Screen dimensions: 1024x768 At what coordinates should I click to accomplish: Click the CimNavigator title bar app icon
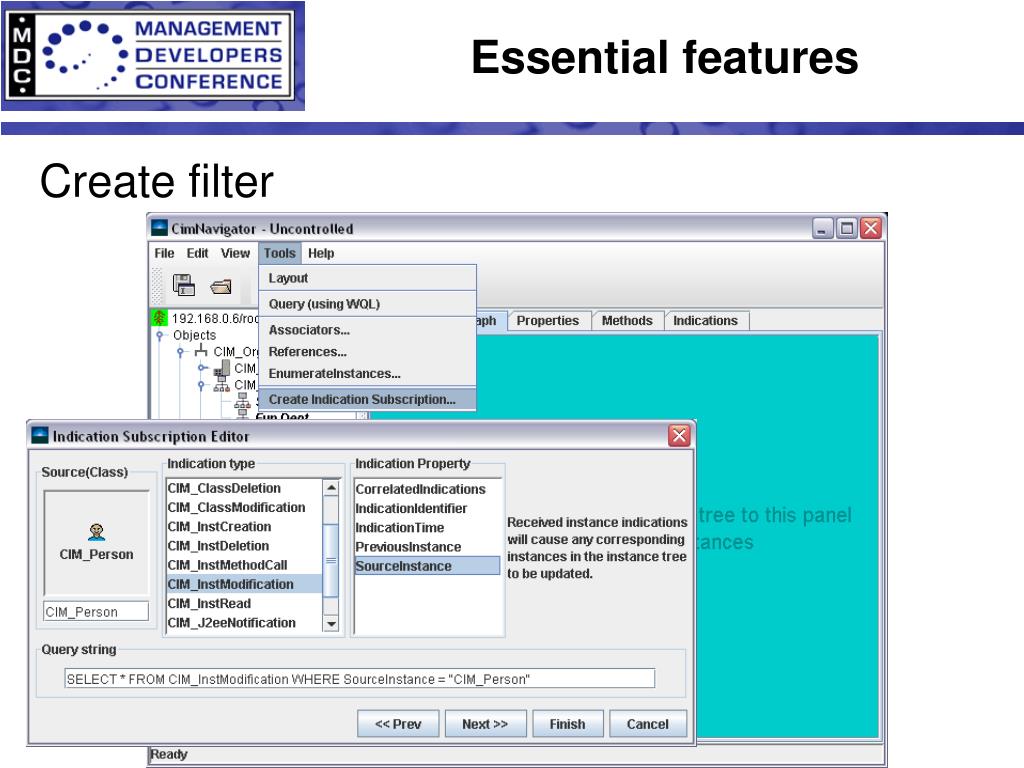[x=159, y=228]
